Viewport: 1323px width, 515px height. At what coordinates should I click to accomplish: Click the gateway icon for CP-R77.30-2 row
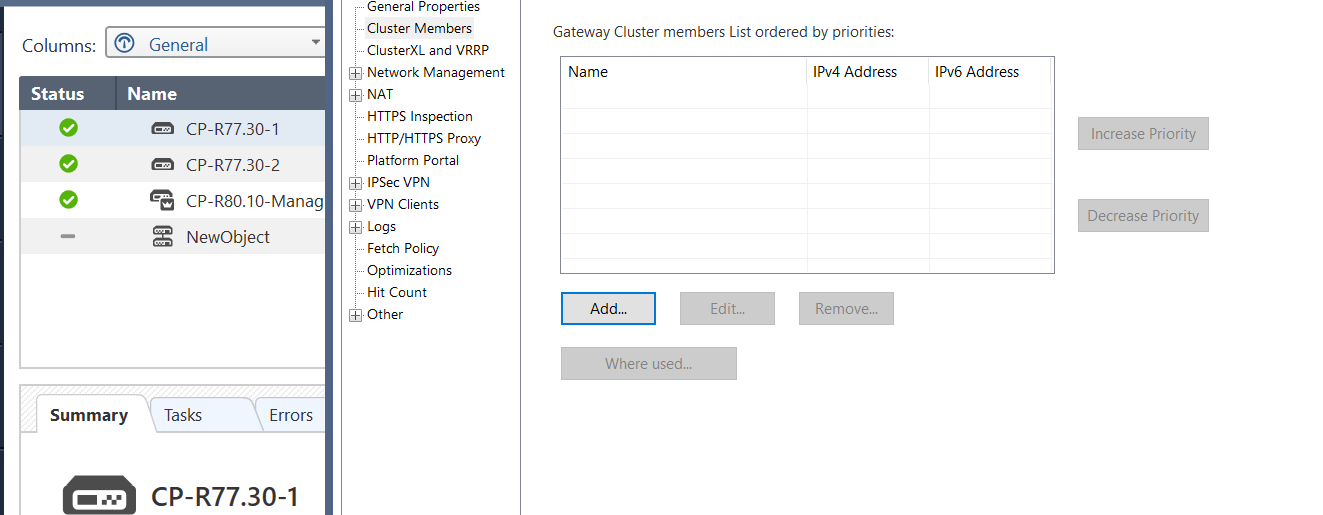[x=162, y=164]
